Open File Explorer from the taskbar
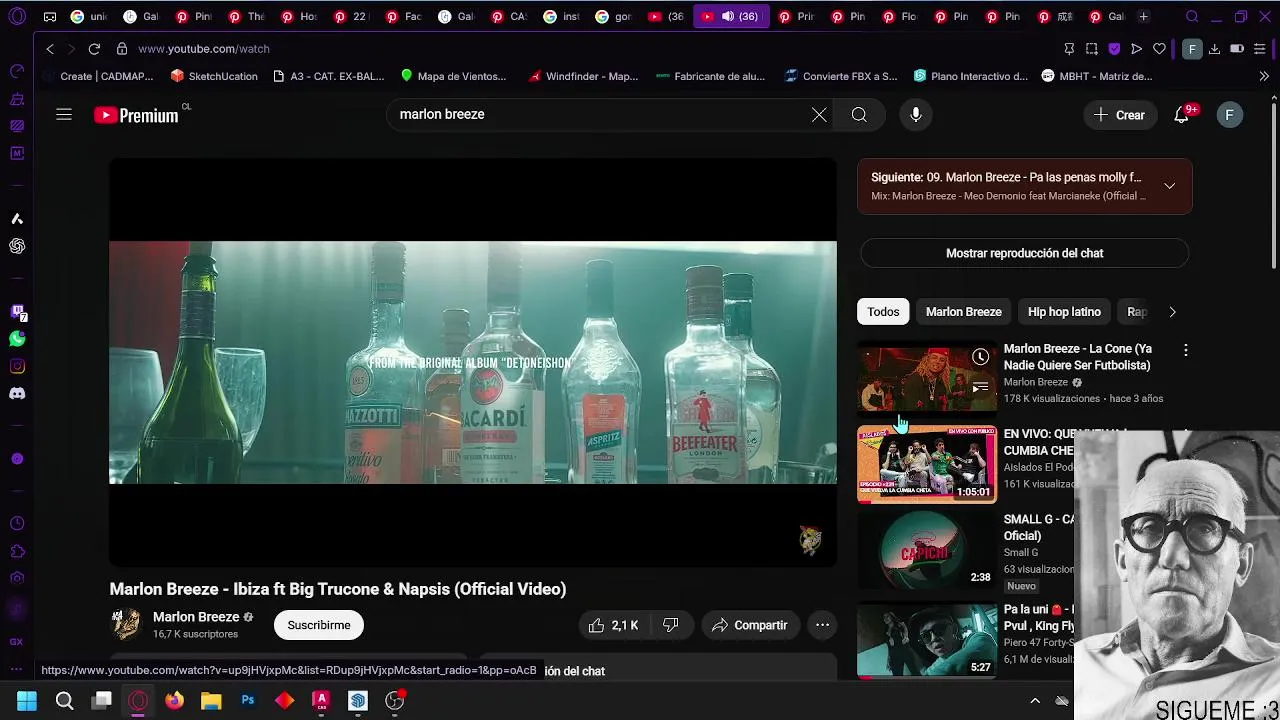The image size is (1280, 720). click(211, 700)
